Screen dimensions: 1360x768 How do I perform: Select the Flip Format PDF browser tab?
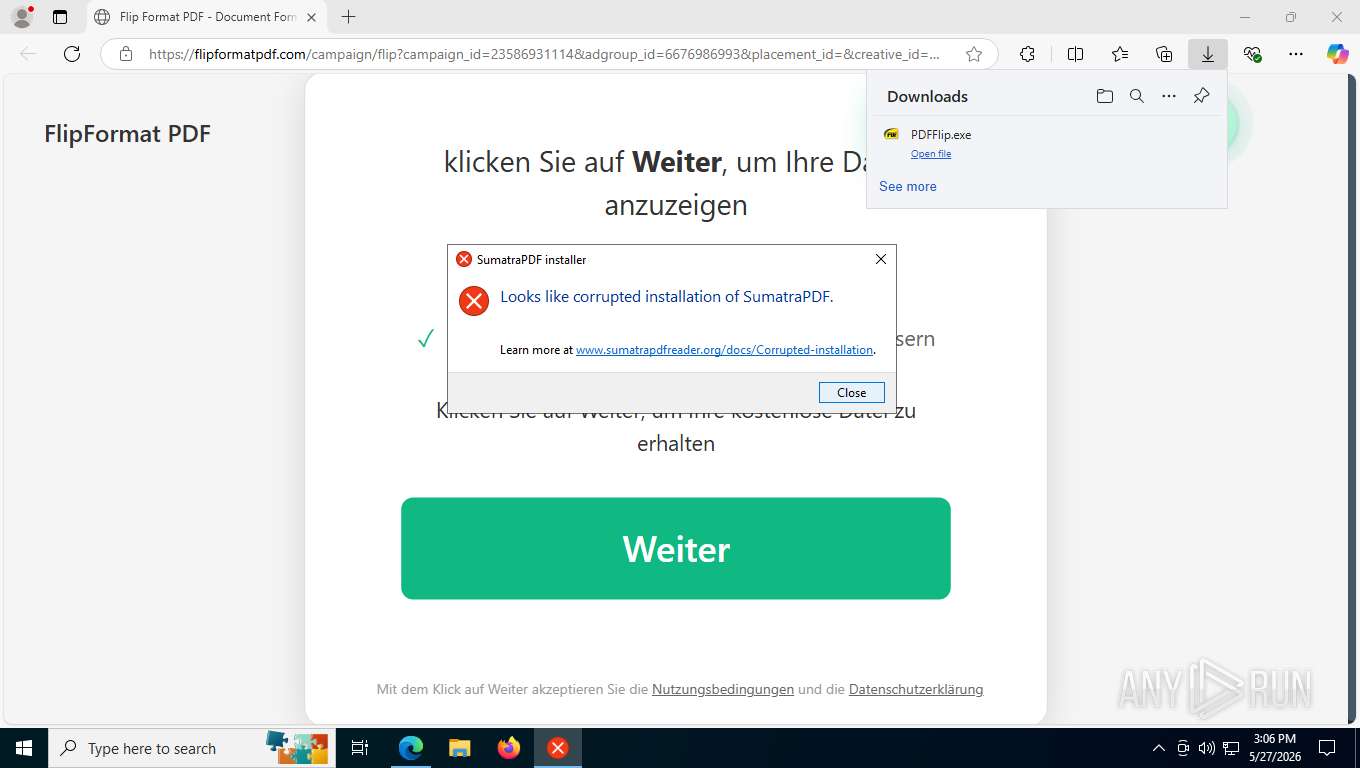(205, 17)
